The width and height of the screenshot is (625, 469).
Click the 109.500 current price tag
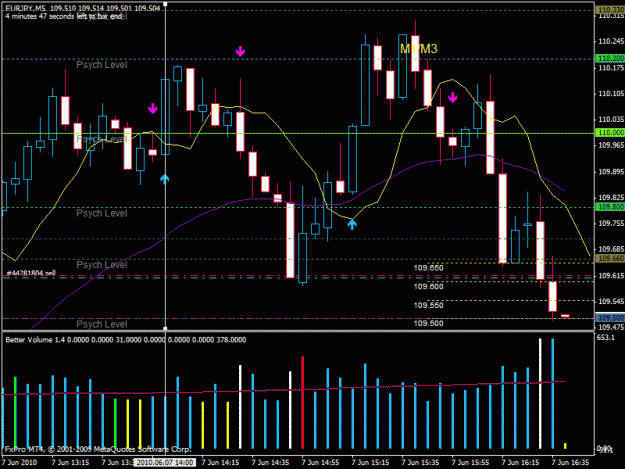(x=610, y=318)
